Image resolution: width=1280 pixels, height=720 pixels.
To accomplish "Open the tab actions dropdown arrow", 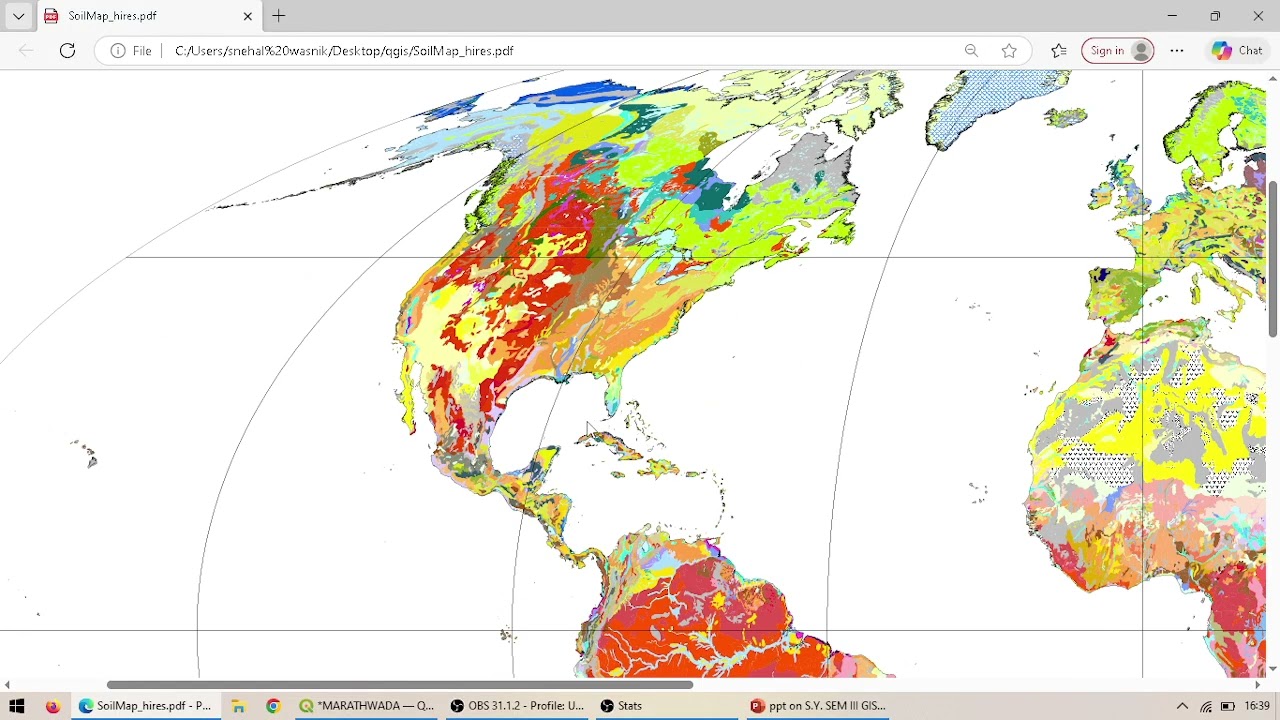I will (18, 16).
